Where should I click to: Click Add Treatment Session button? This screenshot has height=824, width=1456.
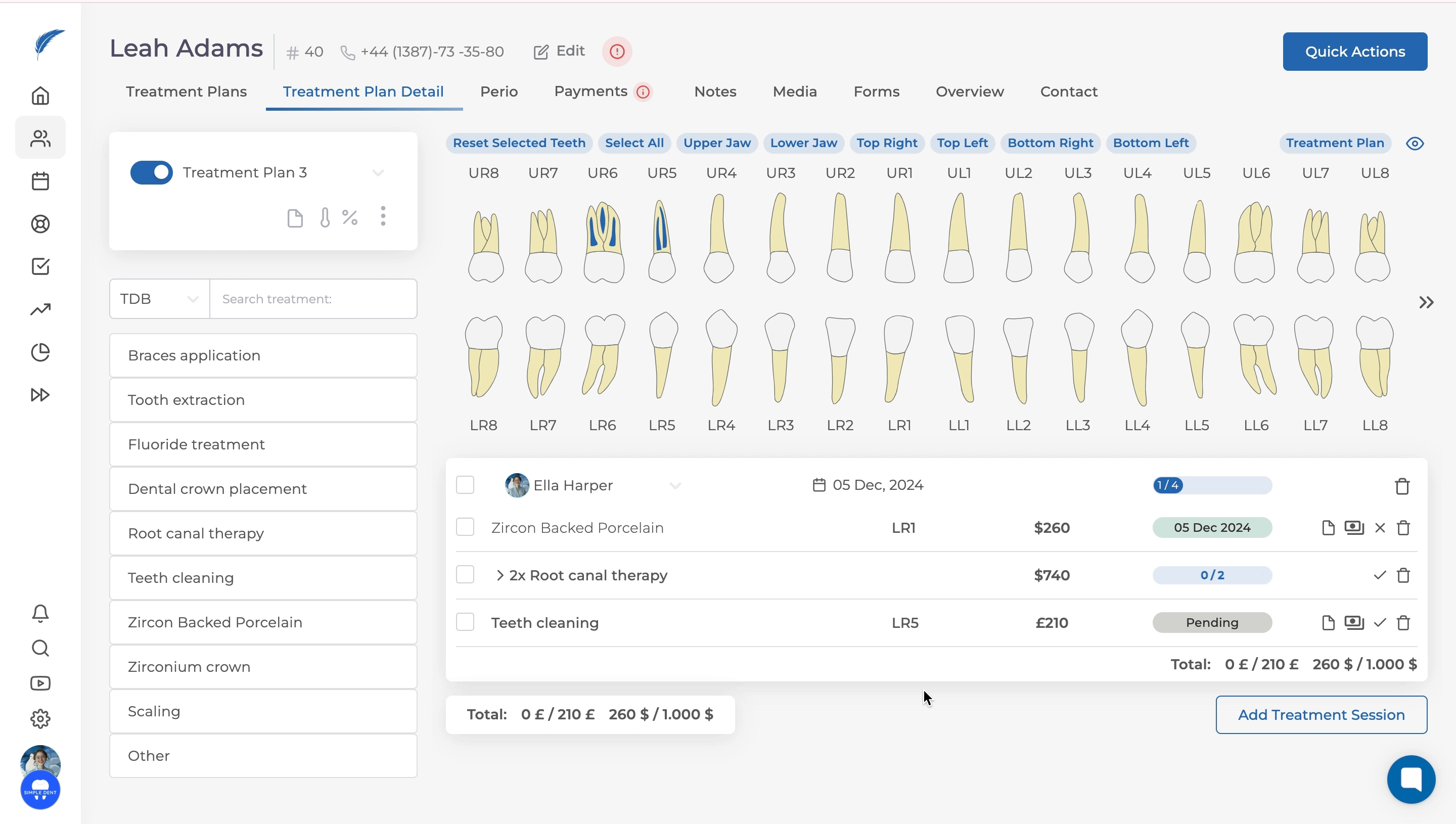pyautogui.click(x=1321, y=715)
